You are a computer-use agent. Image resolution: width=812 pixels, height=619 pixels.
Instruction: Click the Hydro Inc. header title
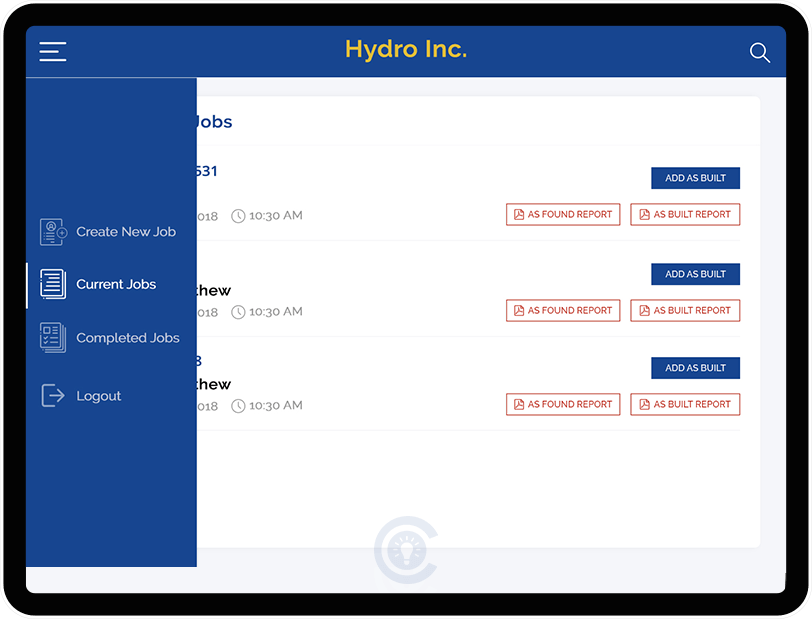click(x=406, y=49)
